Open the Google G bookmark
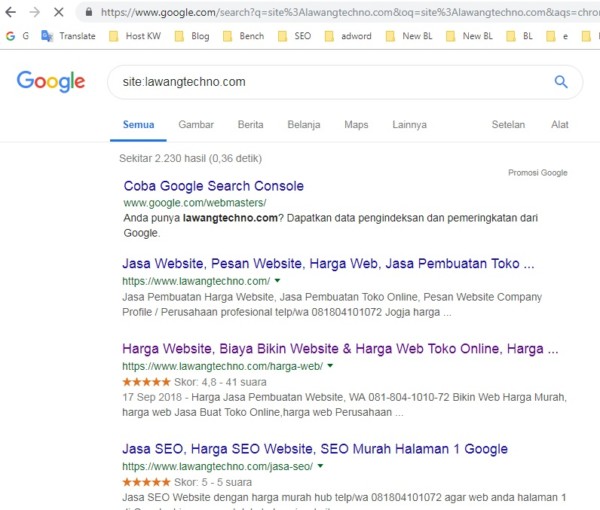Screen dimensions: 600x510 [18, 36]
